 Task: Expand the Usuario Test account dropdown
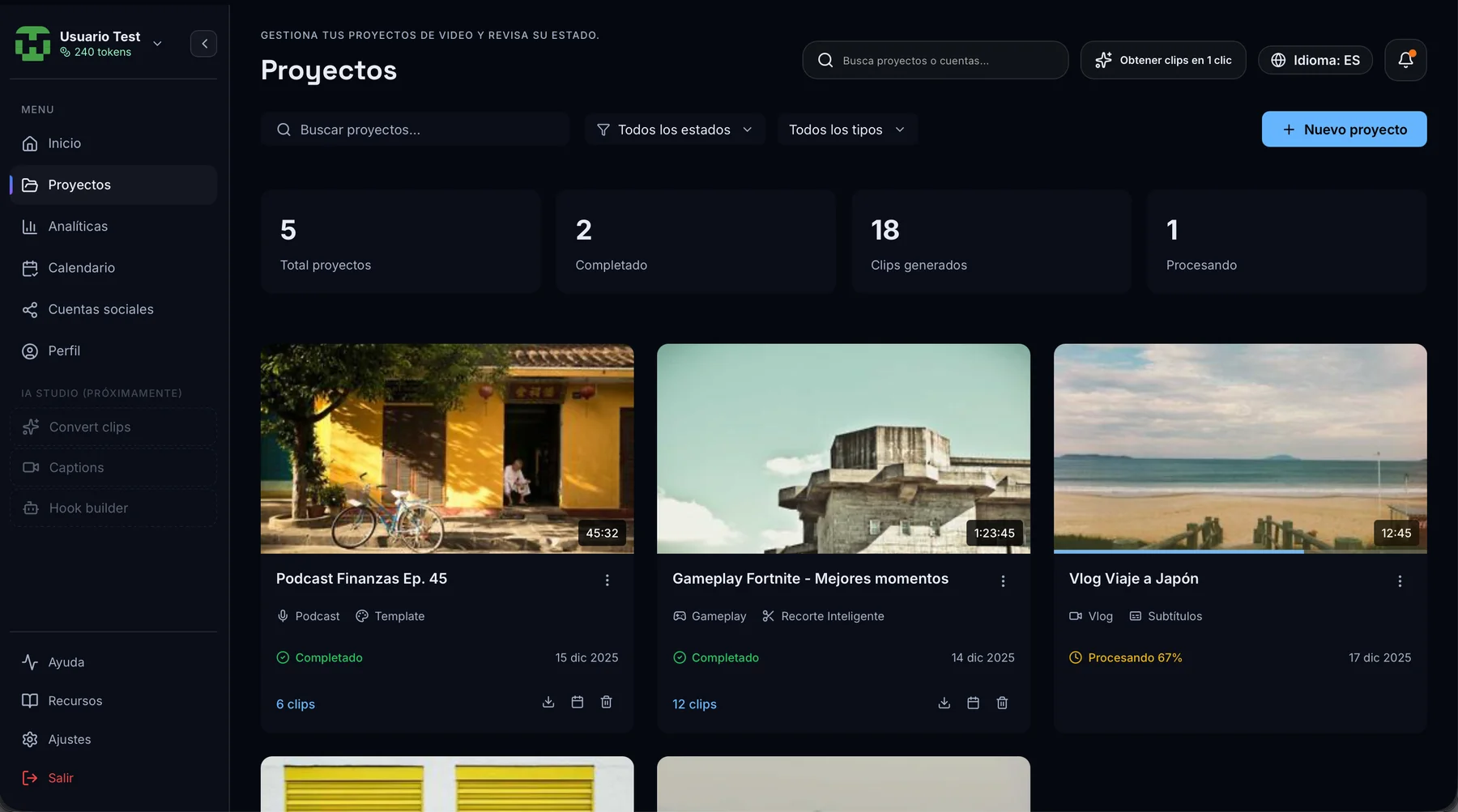(x=157, y=44)
